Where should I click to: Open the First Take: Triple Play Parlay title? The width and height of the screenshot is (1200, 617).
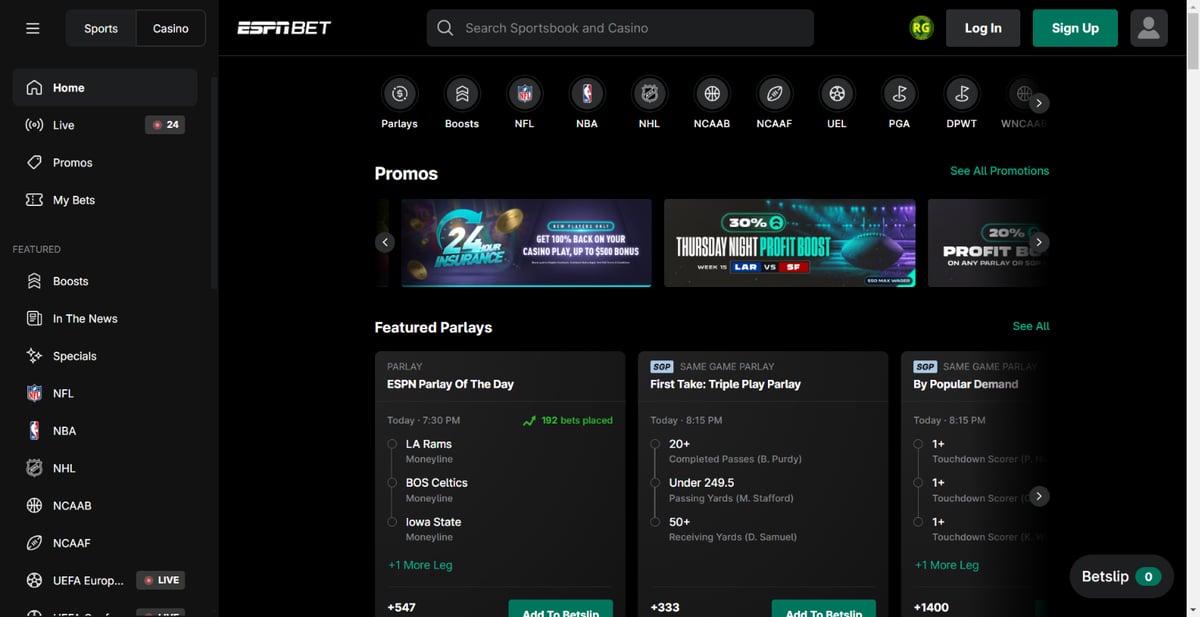[725, 384]
